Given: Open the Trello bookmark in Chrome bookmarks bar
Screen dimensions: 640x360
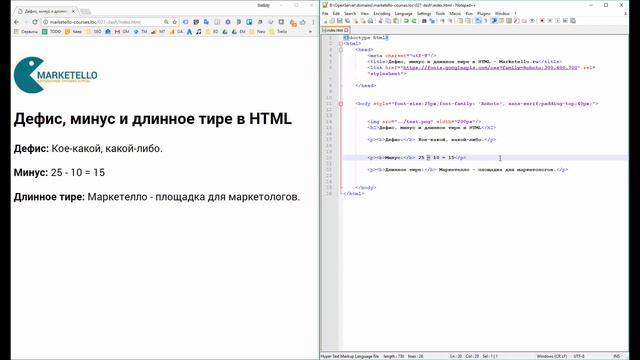Looking at the screenshot, I should pos(278,31).
